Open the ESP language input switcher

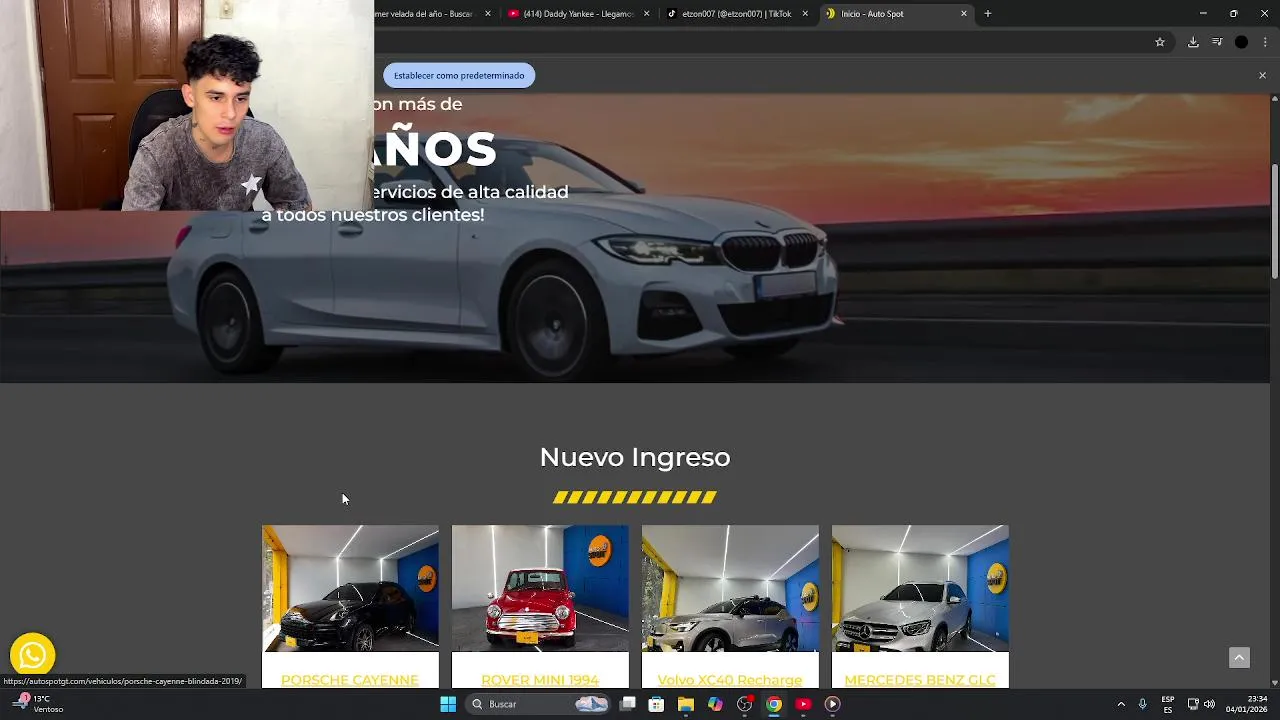(1168, 704)
